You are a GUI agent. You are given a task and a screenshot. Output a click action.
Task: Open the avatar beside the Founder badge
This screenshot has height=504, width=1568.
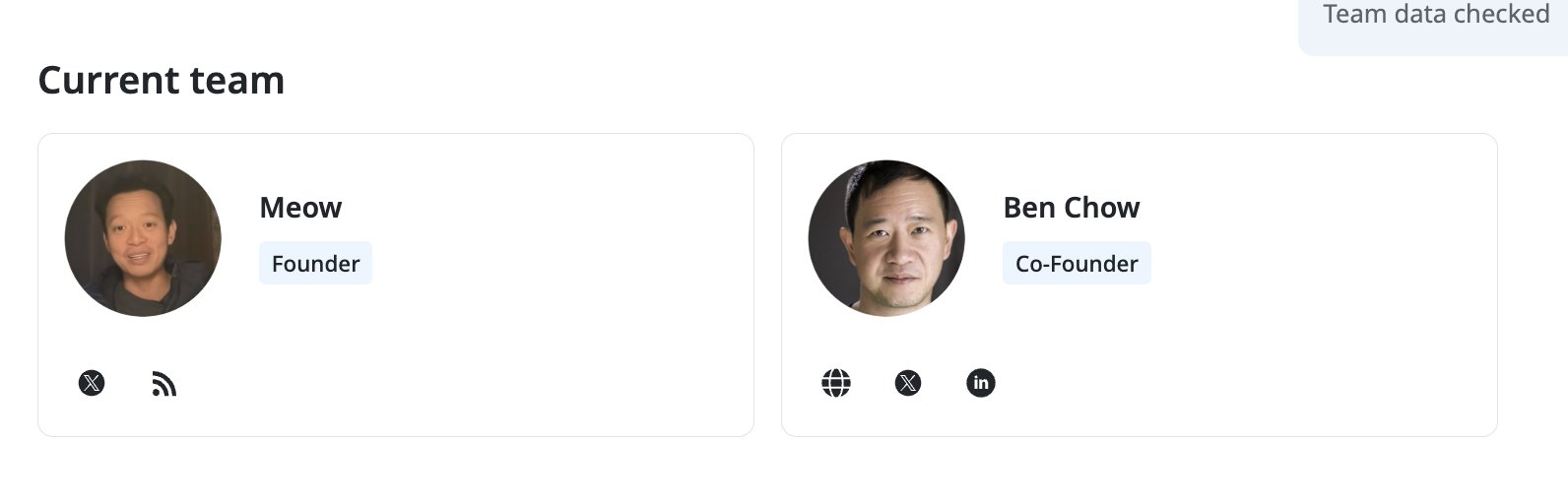143,238
